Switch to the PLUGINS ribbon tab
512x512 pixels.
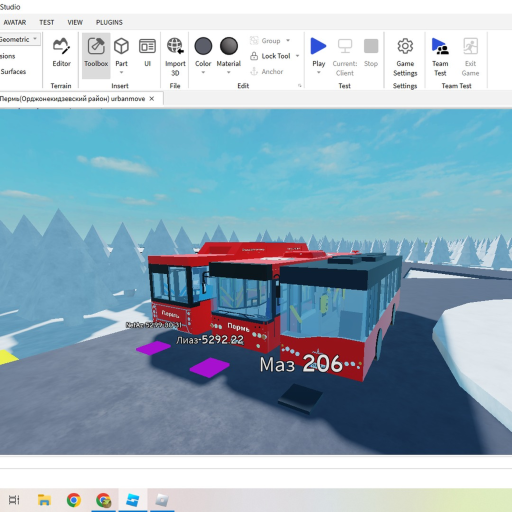(x=109, y=22)
